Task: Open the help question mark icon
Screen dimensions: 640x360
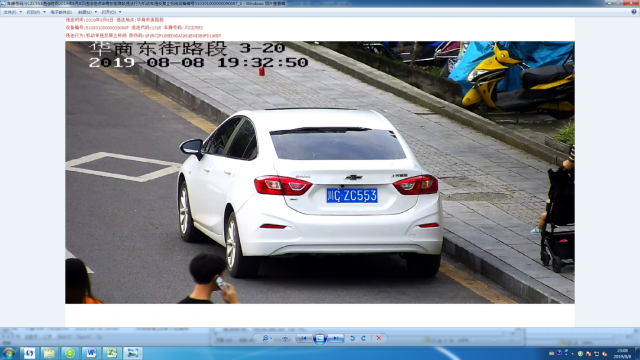Action: pyautogui.click(x=633, y=12)
